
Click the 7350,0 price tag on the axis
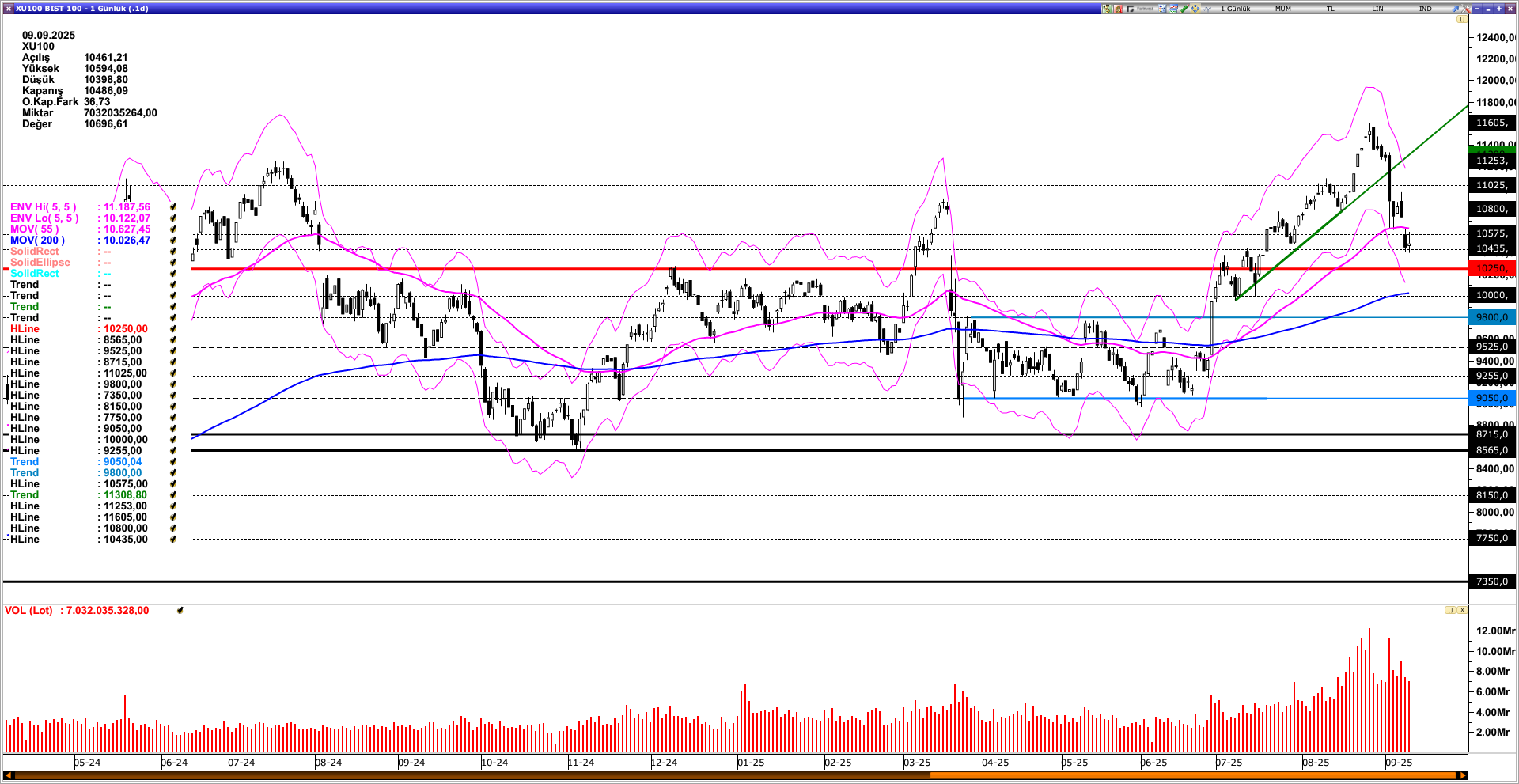click(x=1492, y=581)
